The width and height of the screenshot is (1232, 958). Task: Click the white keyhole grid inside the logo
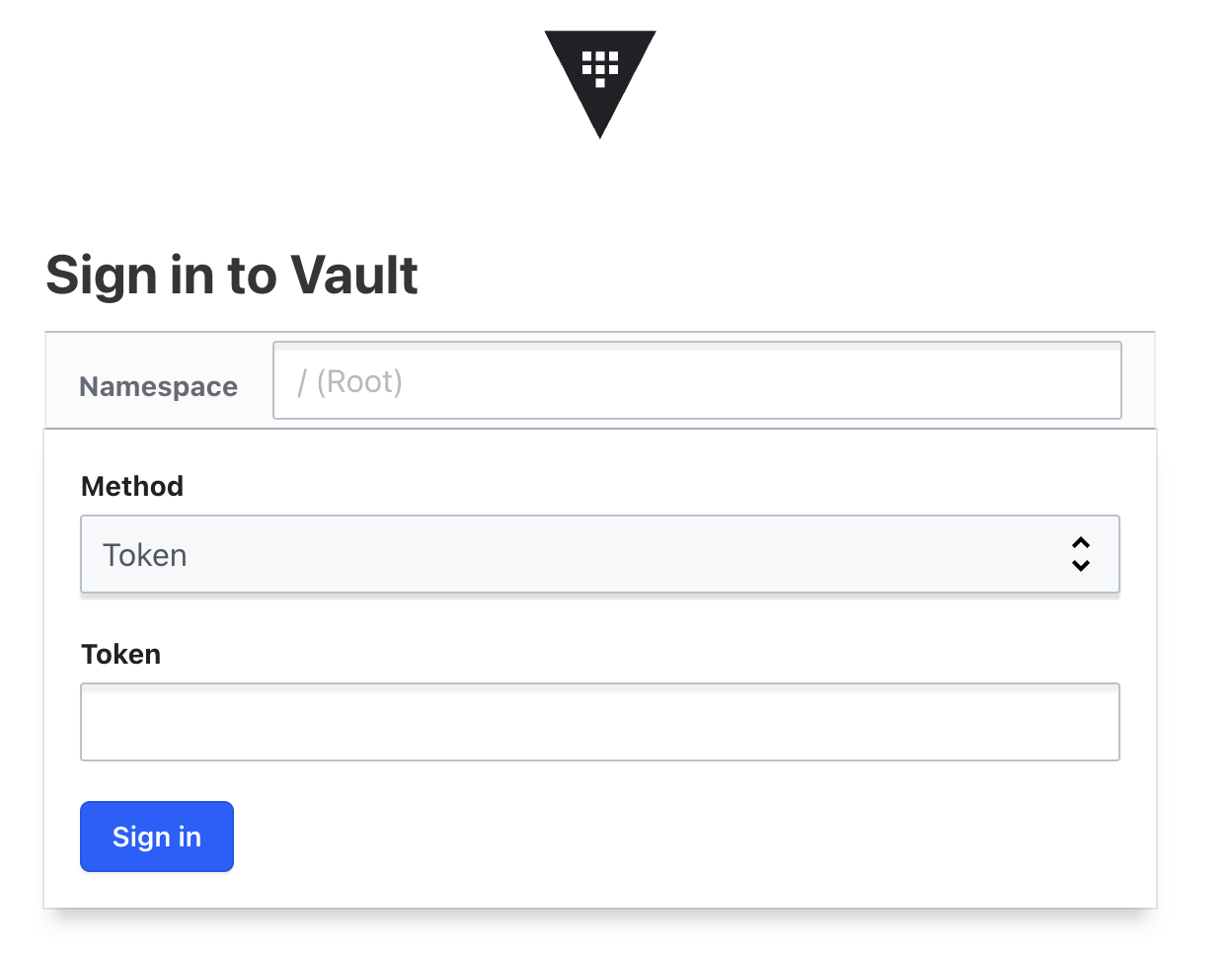599,68
